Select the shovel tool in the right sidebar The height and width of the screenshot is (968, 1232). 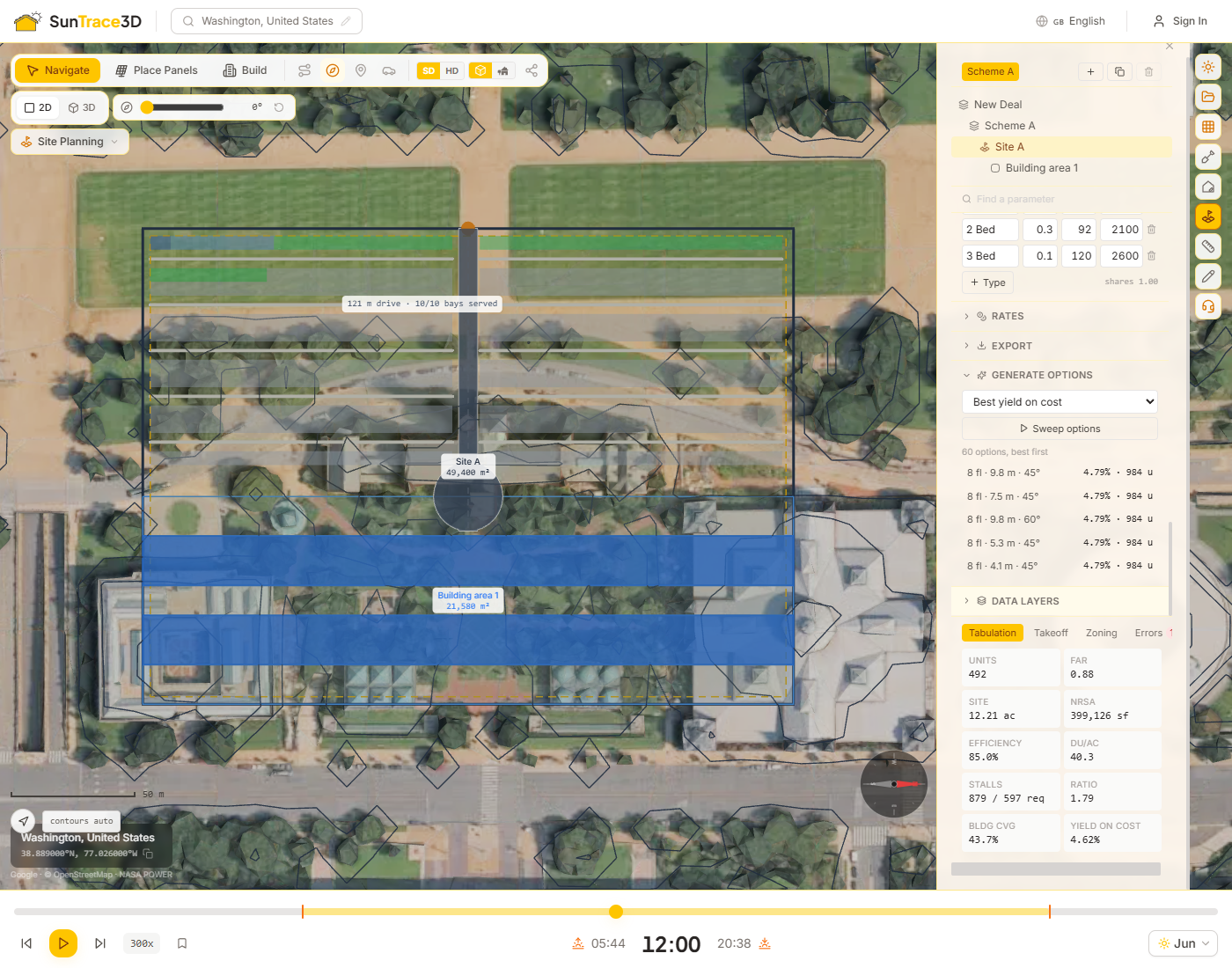coord(1208,157)
